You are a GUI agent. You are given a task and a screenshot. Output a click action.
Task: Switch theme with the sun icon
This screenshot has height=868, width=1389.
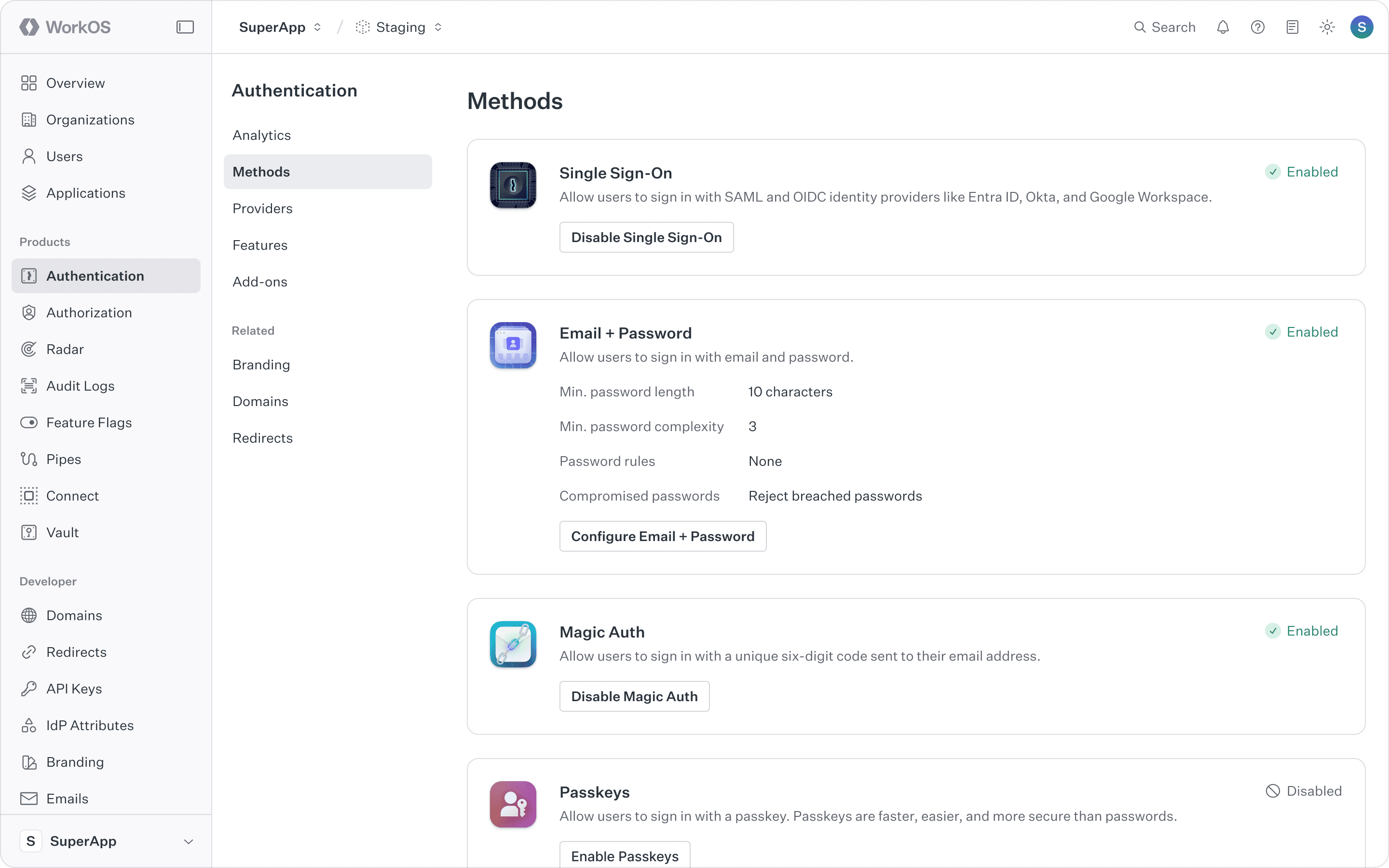coord(1327,27)
